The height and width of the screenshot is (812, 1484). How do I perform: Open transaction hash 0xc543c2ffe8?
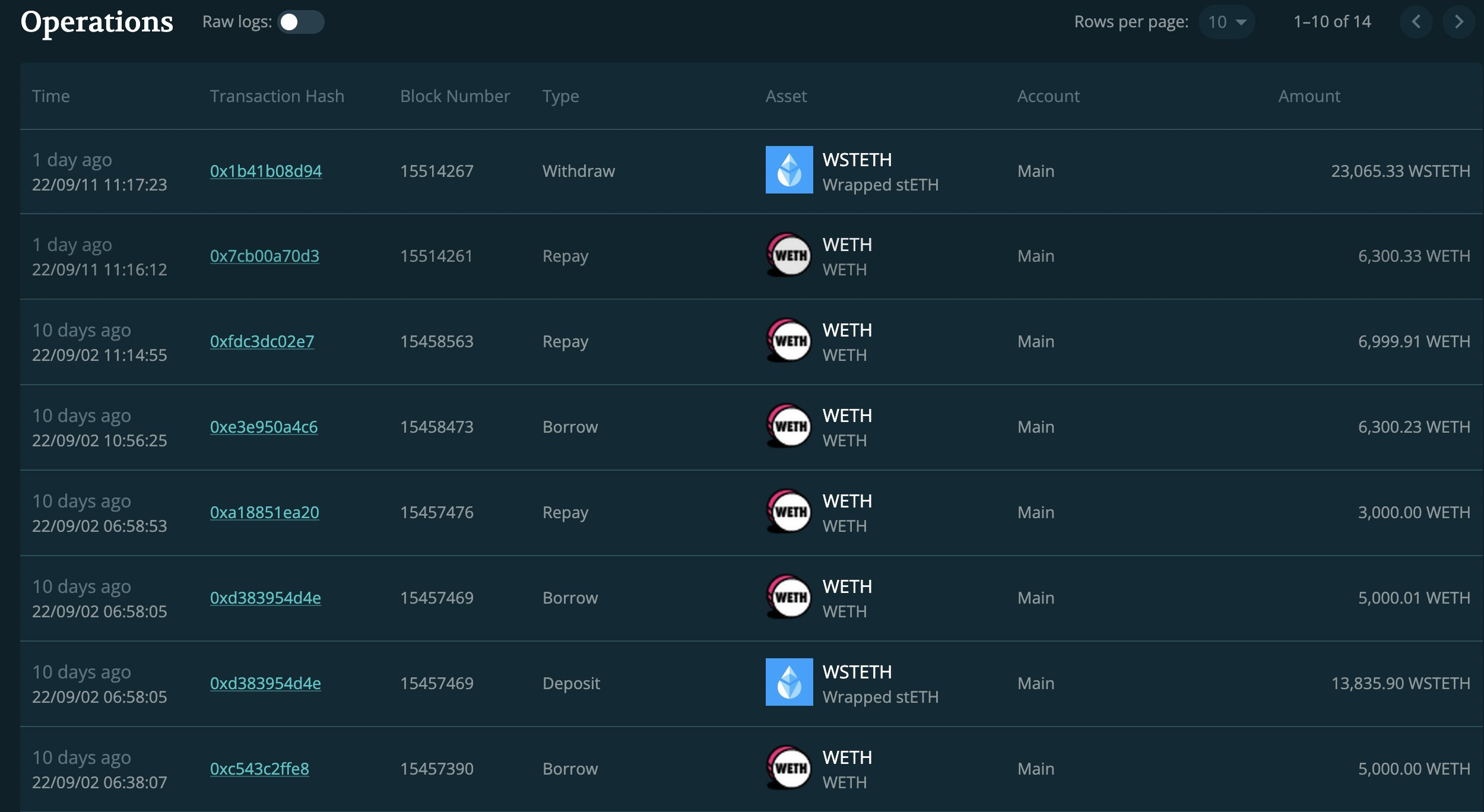pyautogui.click(x=259, y=769)
